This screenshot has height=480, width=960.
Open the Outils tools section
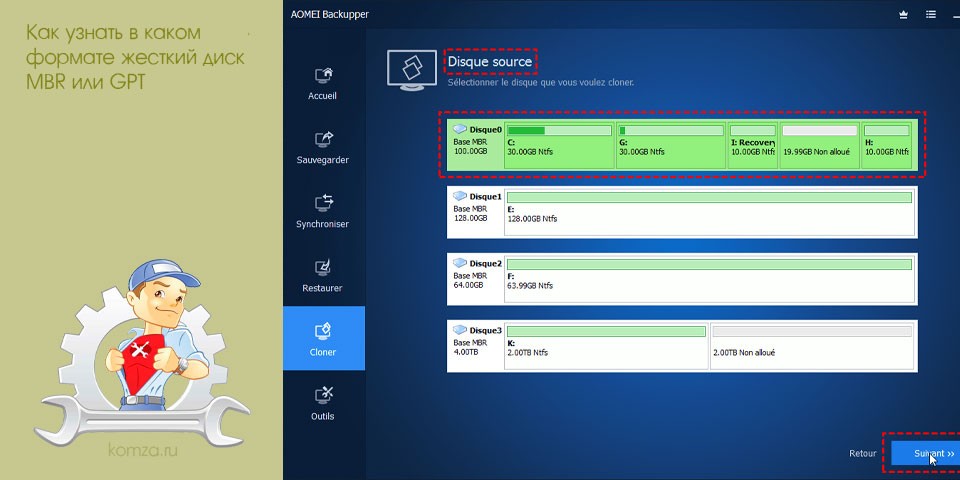[x=323, y=403]
